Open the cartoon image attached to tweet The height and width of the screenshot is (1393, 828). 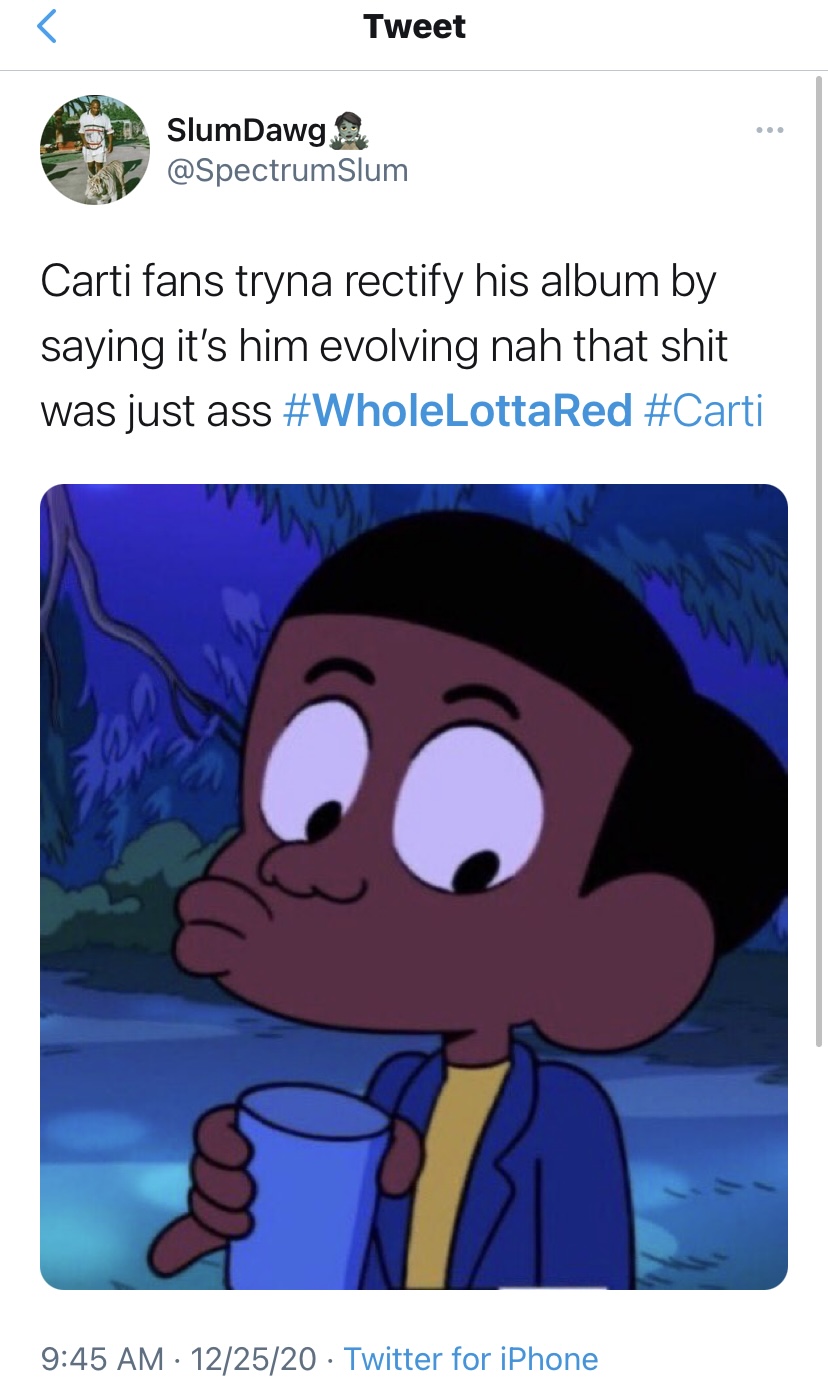pyautogui.click(x=414, y=887)
